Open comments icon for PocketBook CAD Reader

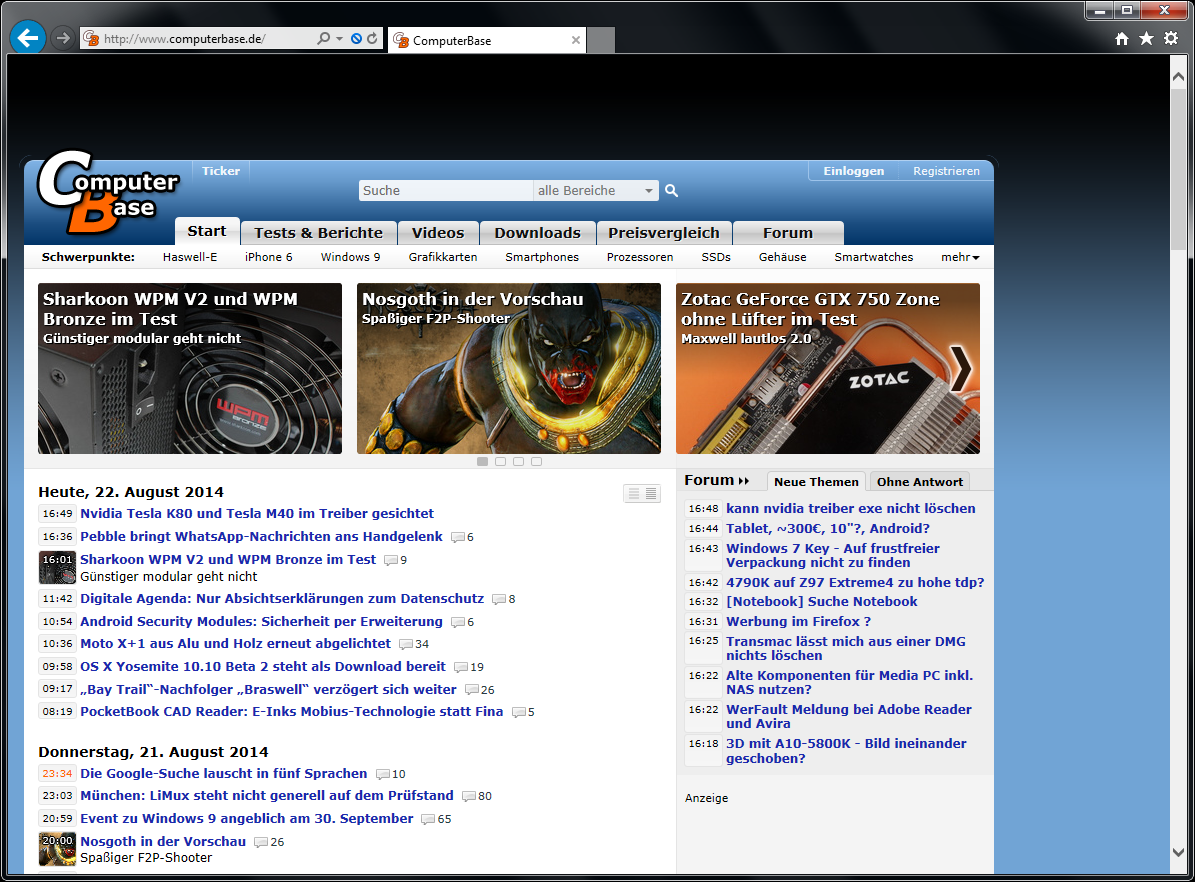point(518,712)
